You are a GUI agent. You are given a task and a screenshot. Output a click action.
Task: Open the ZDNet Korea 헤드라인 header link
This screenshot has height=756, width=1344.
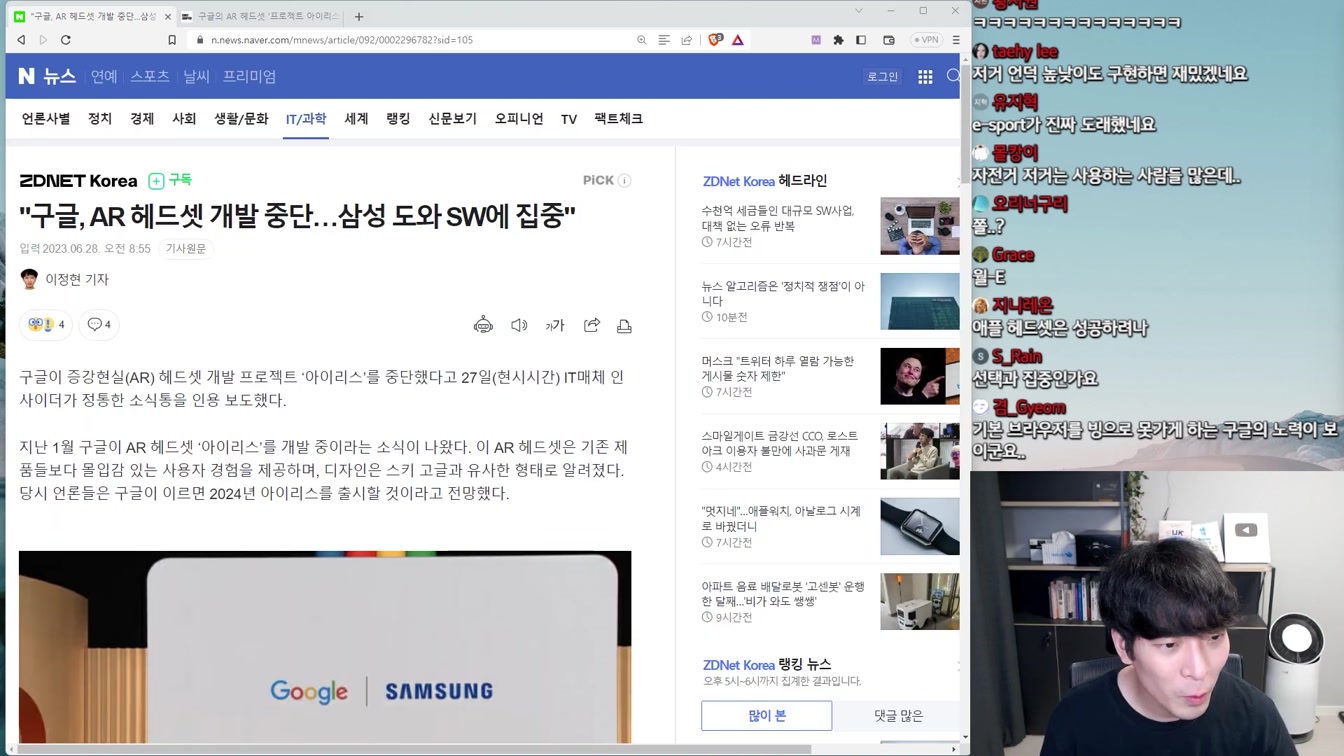pyautogui.click(x=765, y=181)
